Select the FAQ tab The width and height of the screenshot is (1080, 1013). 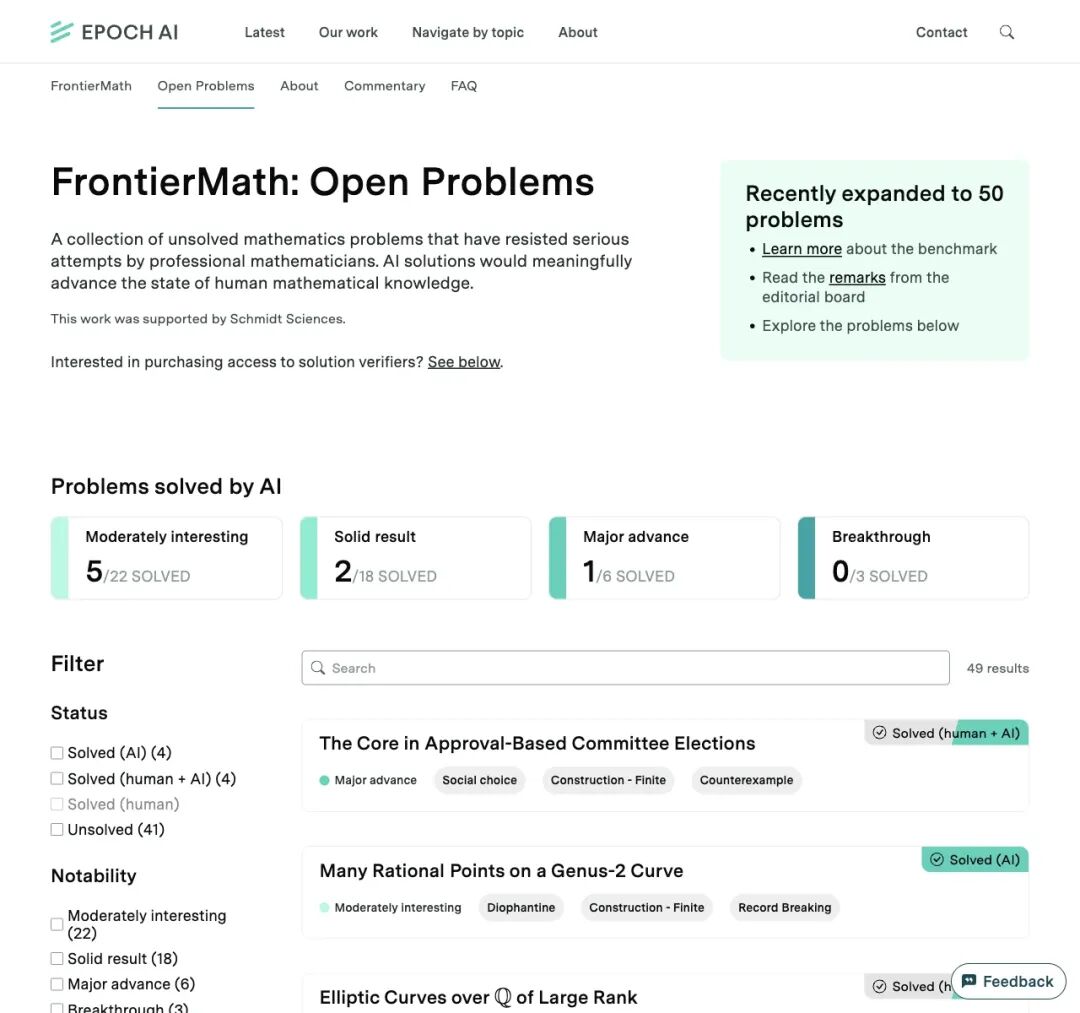pos(464,85)
